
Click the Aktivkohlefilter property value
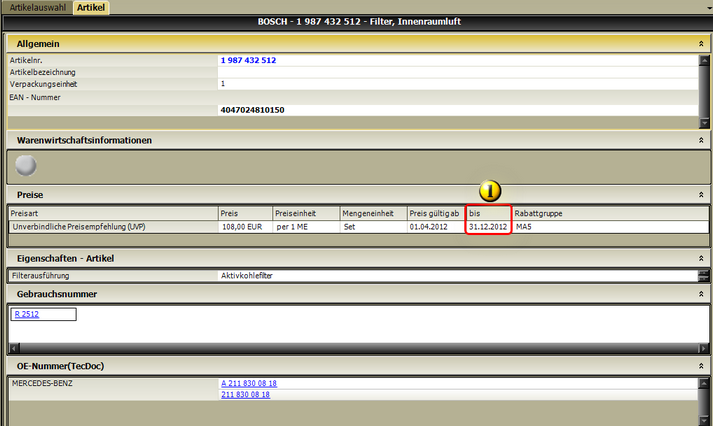click(x=246, y=276)
